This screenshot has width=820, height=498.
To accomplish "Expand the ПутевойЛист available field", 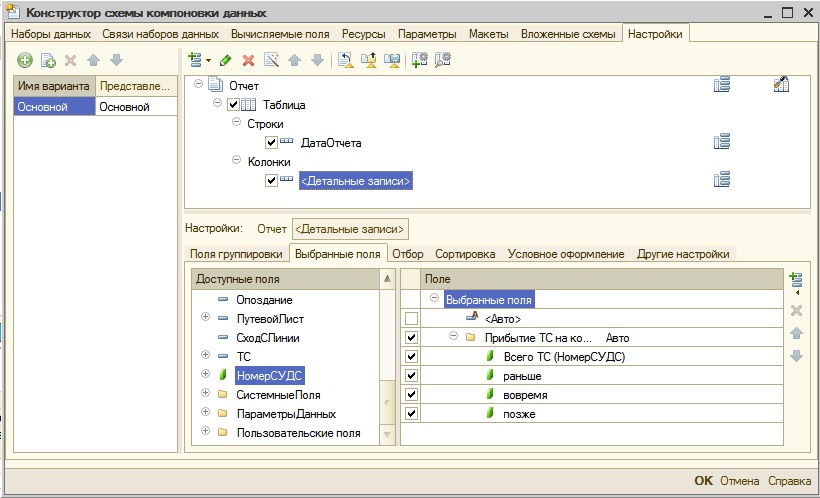I will (x=206, y=317).
